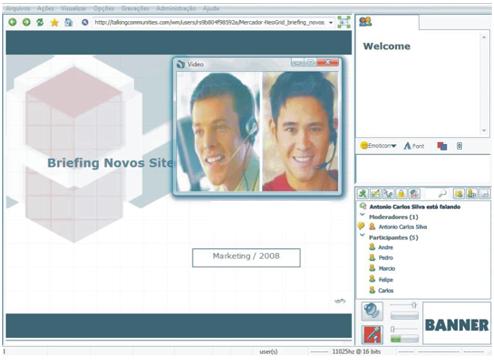
Task: Open the Visualizar menu
Action: tap(73, 8)
